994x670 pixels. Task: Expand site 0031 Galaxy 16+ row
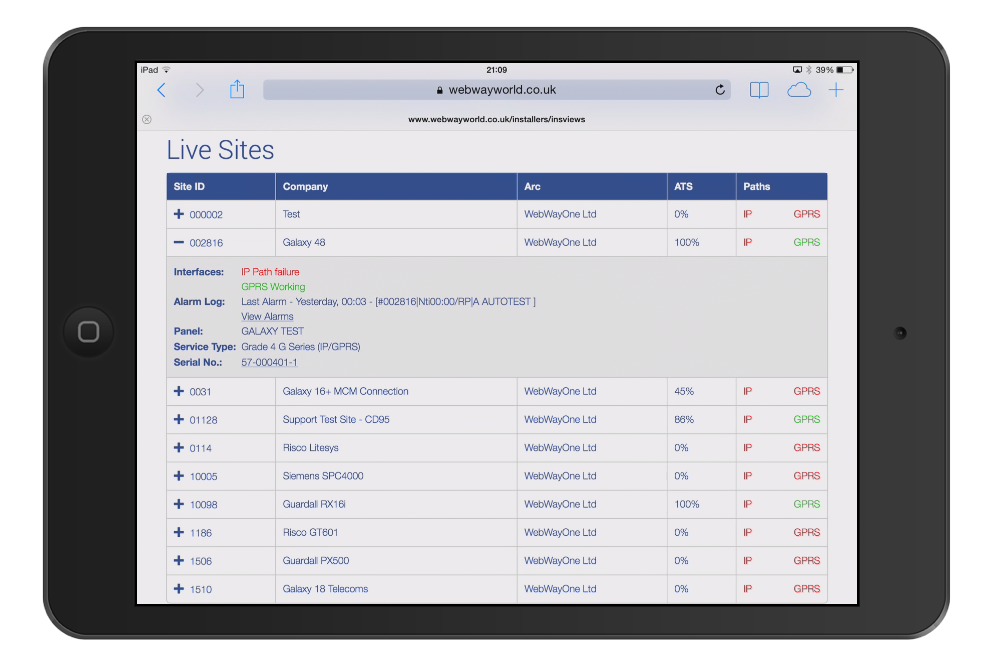(179, 391)
